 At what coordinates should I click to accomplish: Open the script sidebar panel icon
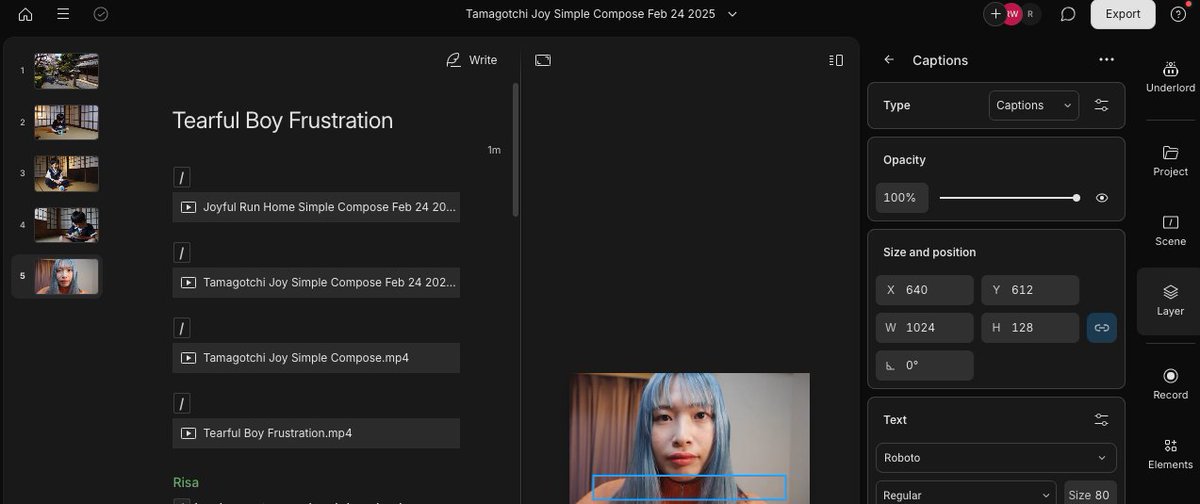click(x=837, y=60)
